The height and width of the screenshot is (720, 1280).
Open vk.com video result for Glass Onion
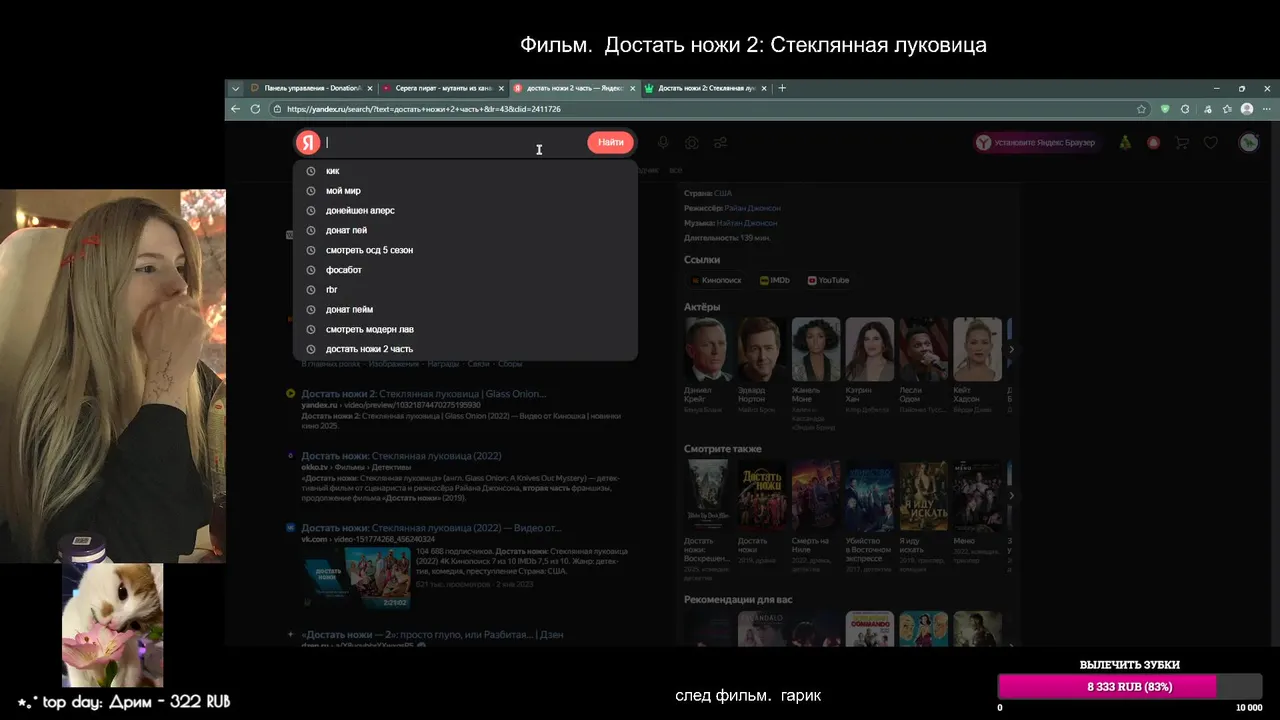(431, 528)
